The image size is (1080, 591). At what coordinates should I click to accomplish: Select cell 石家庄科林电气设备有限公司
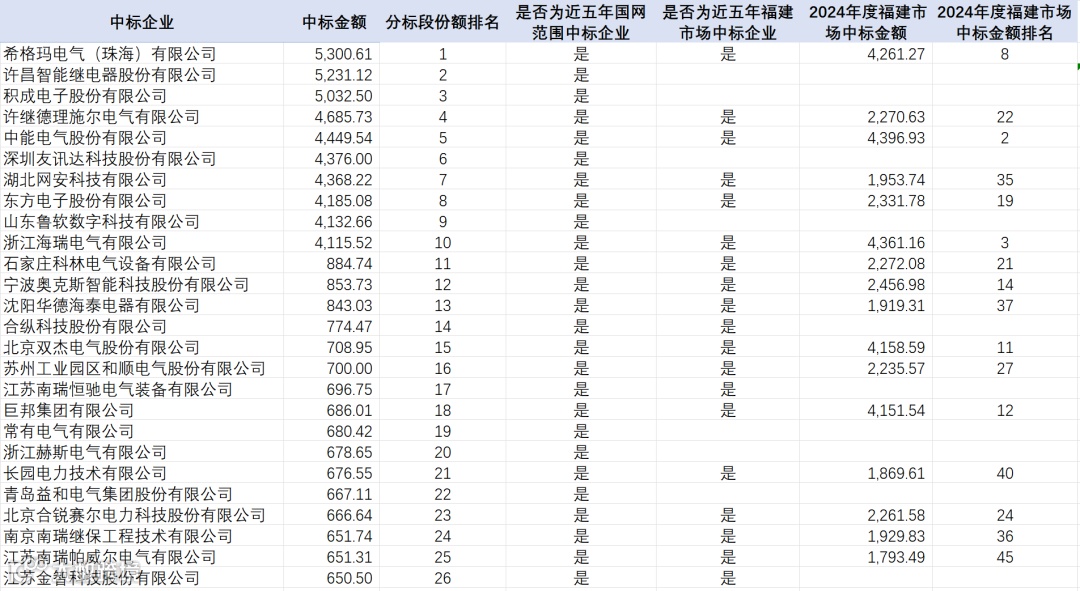pos(142,264)
